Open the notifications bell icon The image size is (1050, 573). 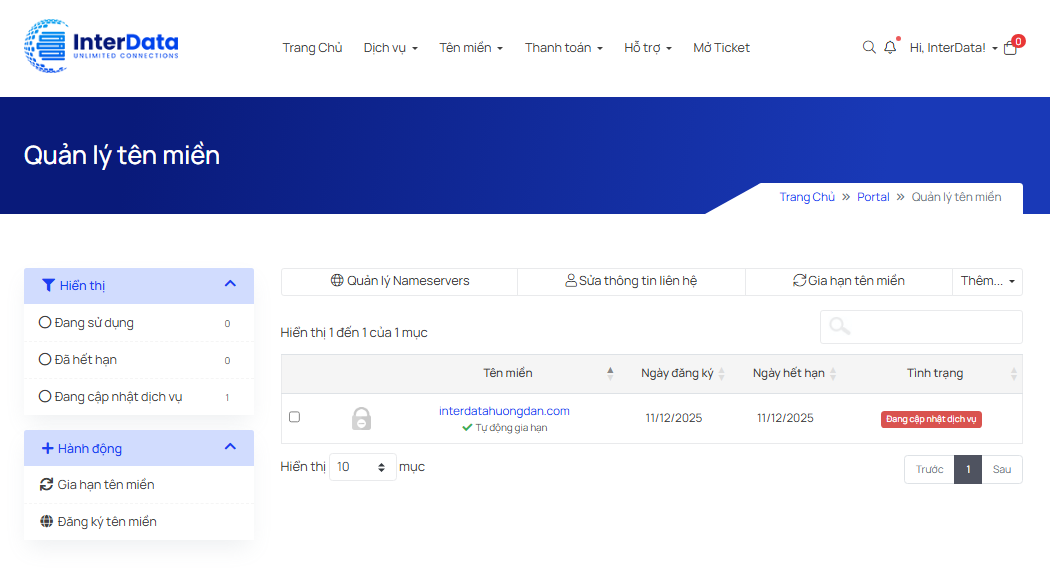890,47
